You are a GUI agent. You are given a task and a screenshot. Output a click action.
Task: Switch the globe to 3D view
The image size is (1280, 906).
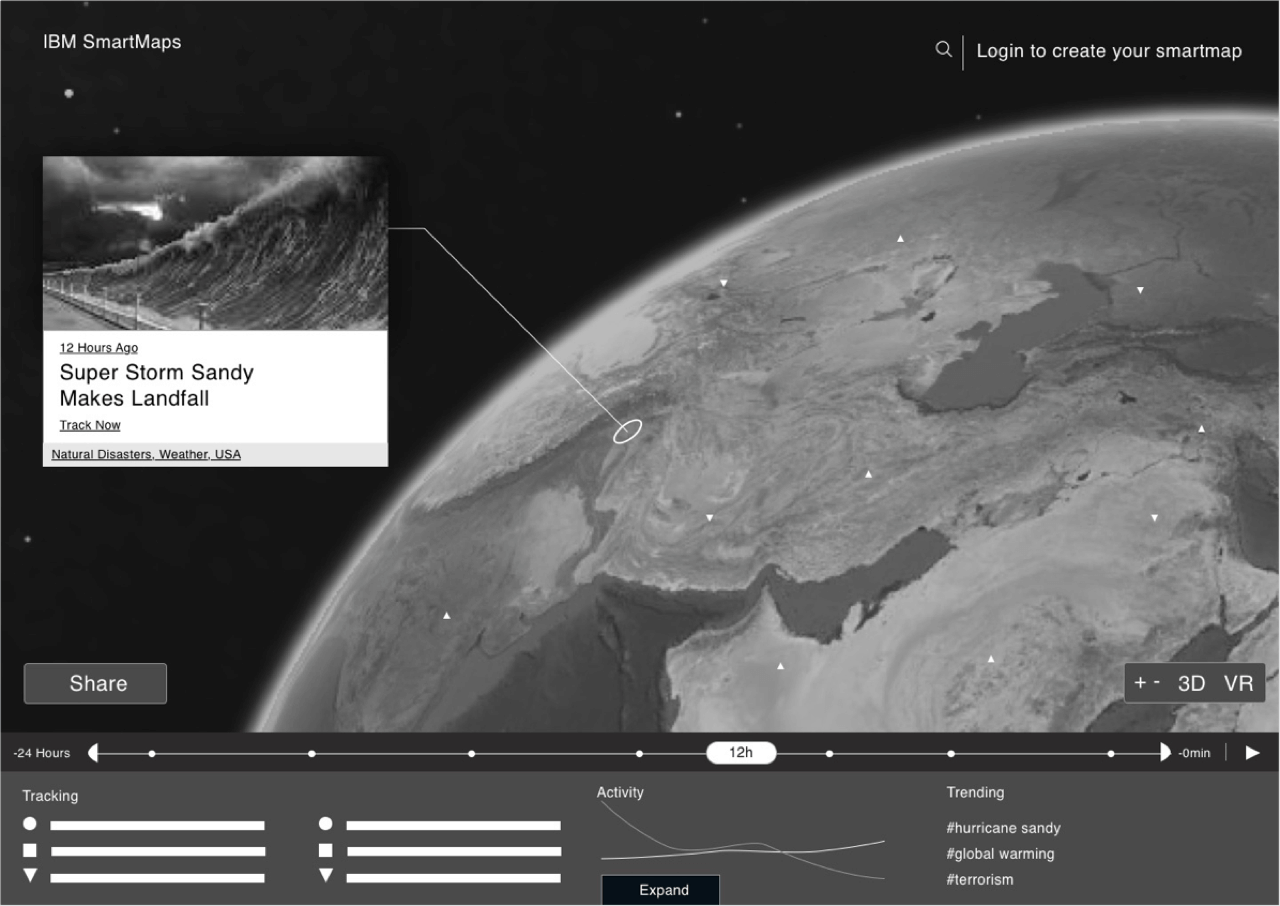[x=1191, y=683]
